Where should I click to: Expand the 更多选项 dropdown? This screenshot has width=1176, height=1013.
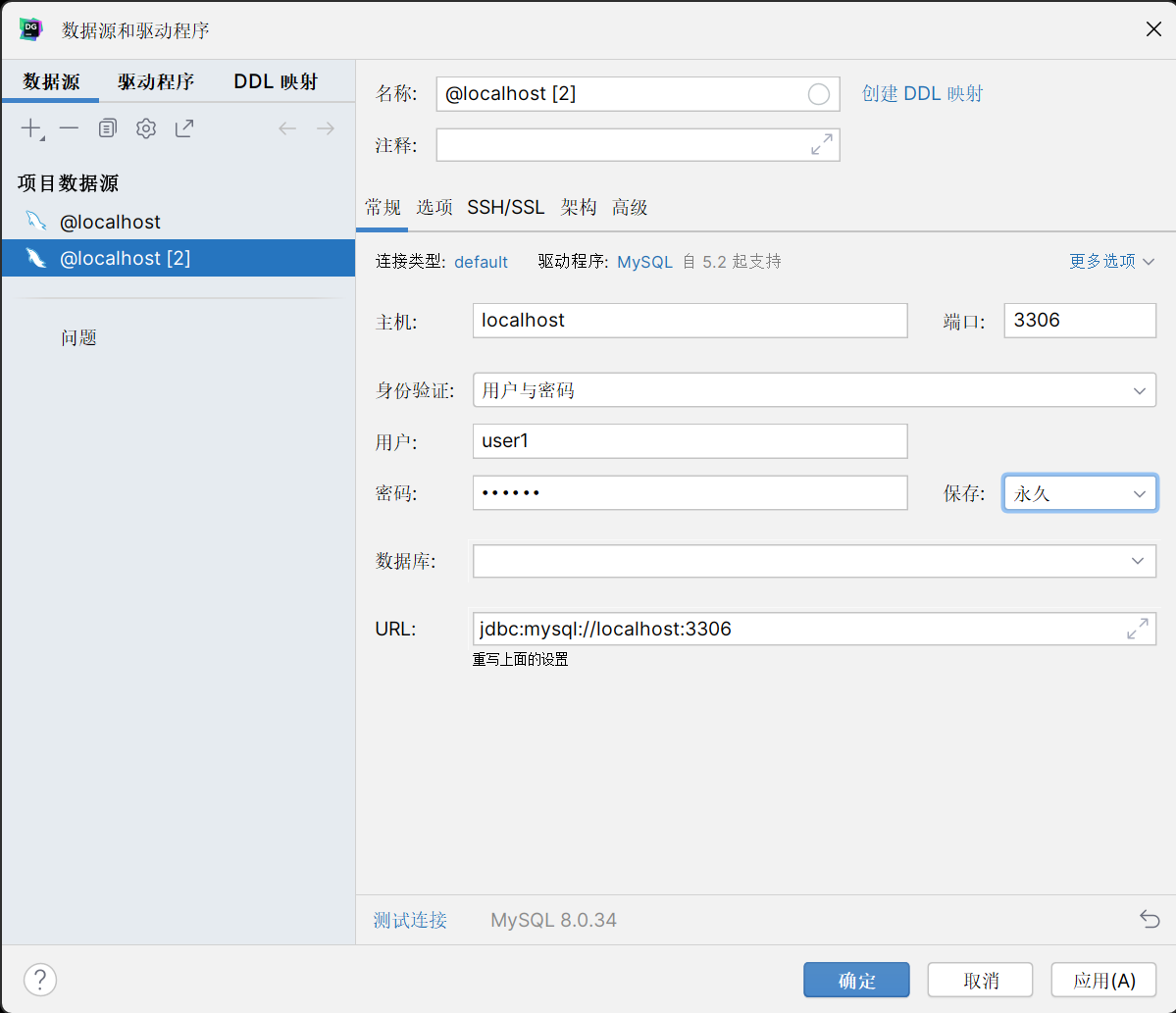coord(1111,261)
